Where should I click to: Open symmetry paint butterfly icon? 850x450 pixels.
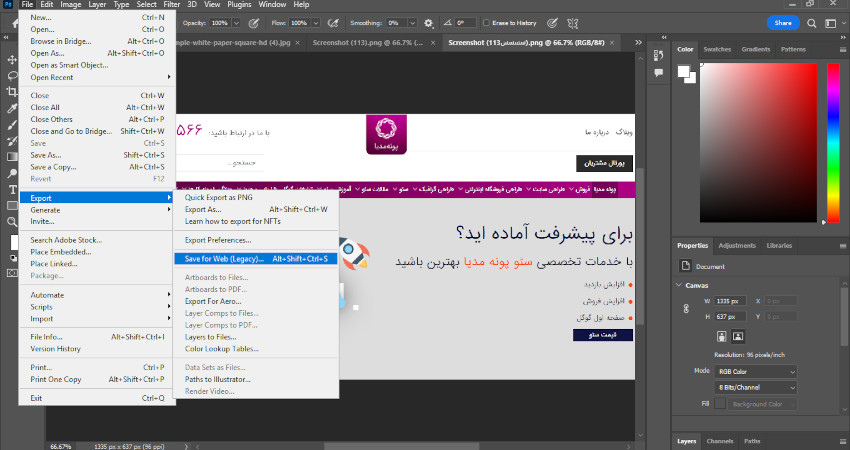572,23
